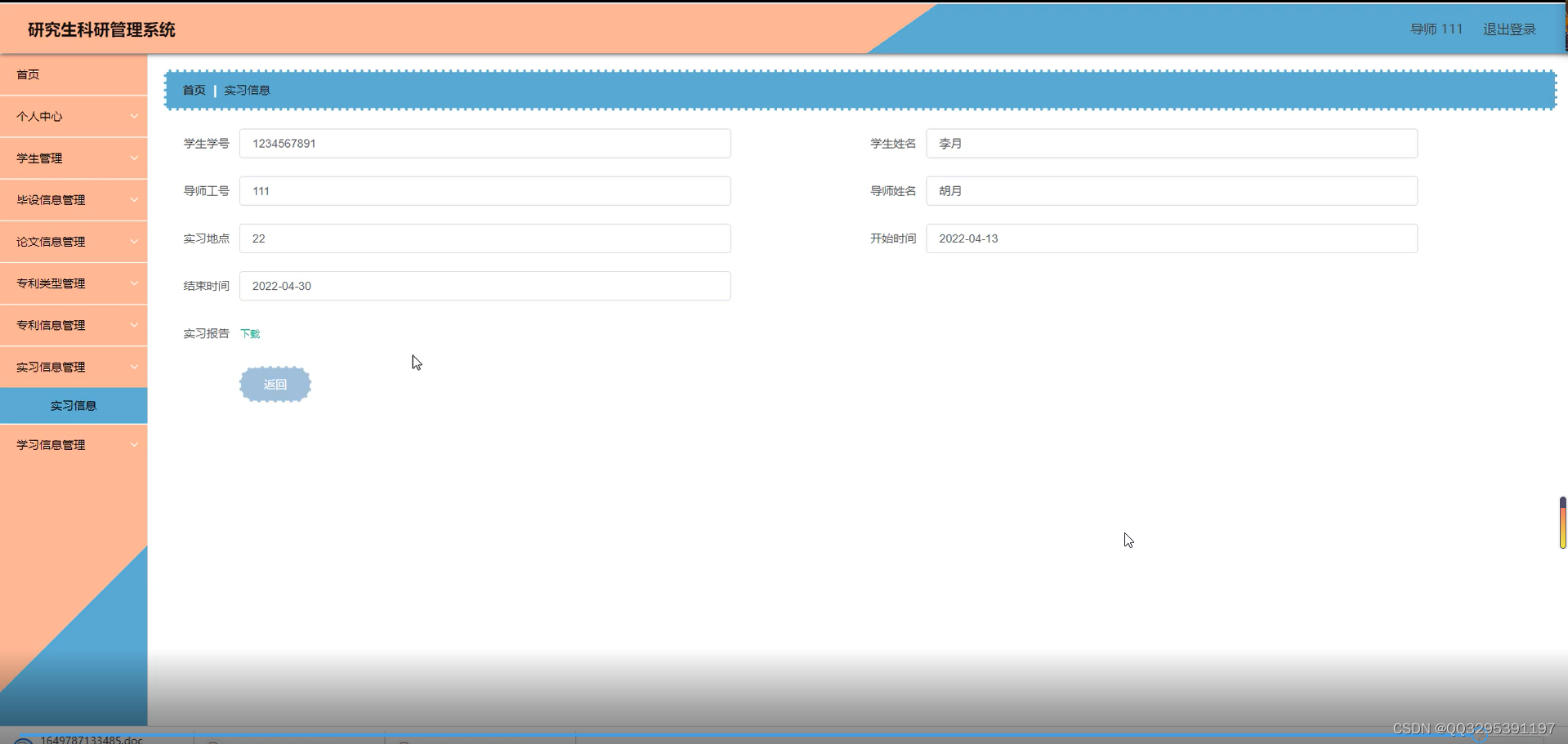This screenshot has height=744, width=1568.
Task: Open 实习信息管理 in the sidebar
Action: click(x=74, y=367)
